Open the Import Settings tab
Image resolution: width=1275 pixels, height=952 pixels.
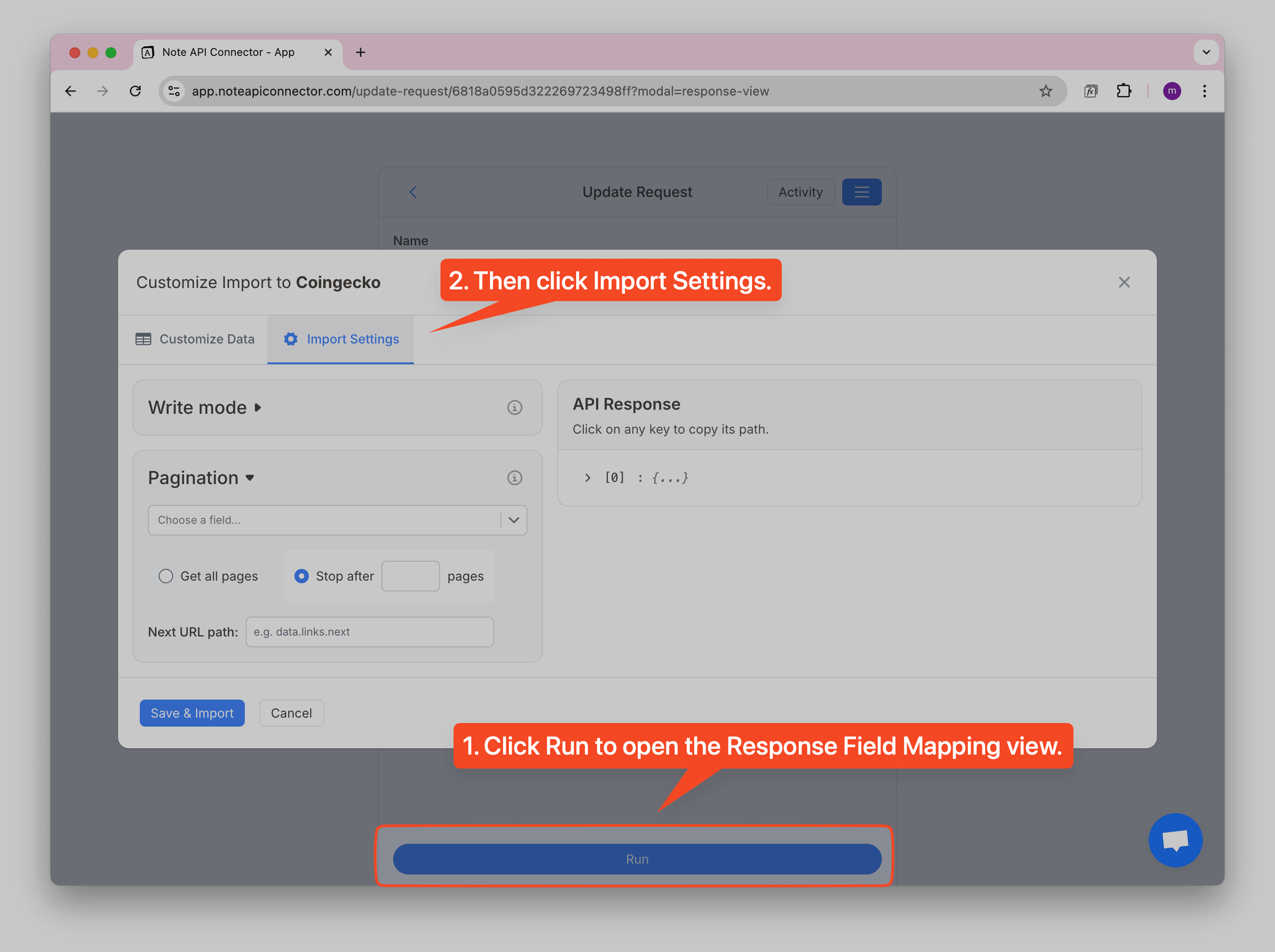pos(341,339)
